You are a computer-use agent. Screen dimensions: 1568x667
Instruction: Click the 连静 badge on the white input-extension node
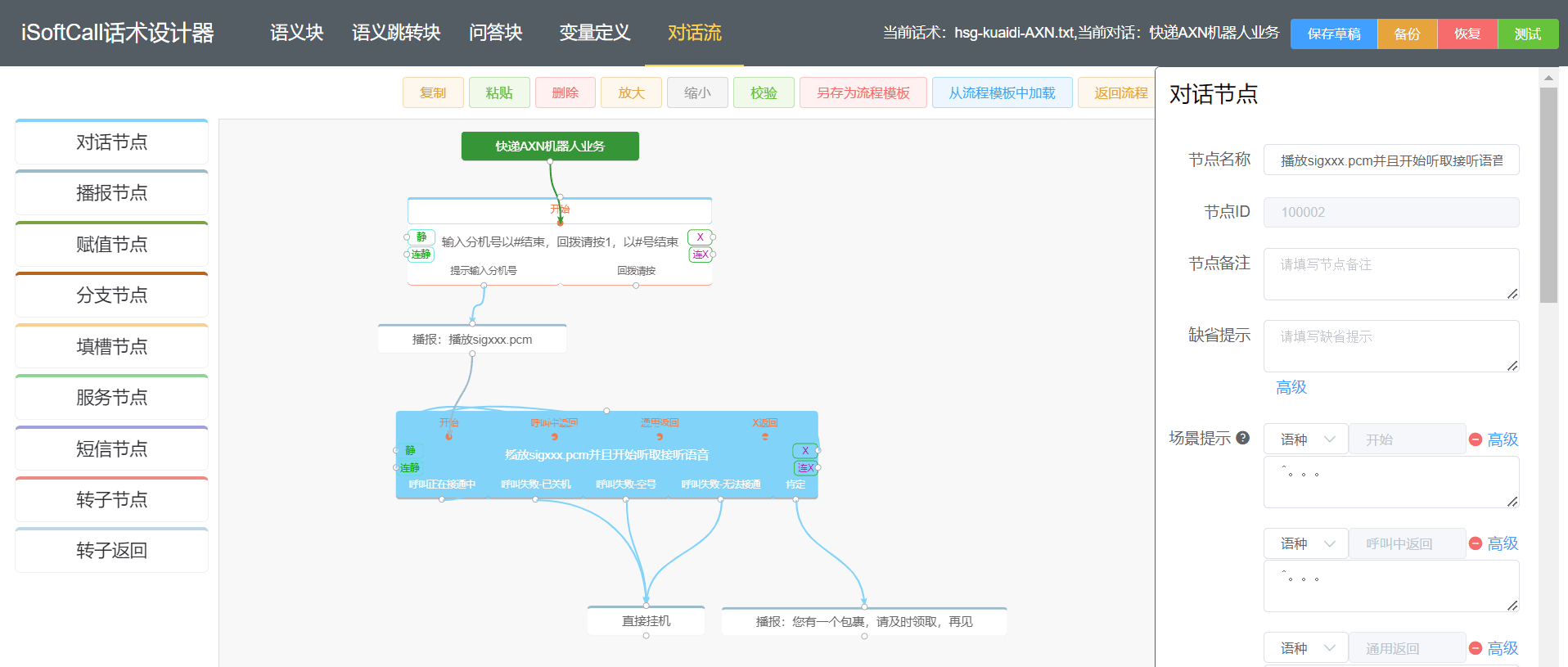(421, 255)
